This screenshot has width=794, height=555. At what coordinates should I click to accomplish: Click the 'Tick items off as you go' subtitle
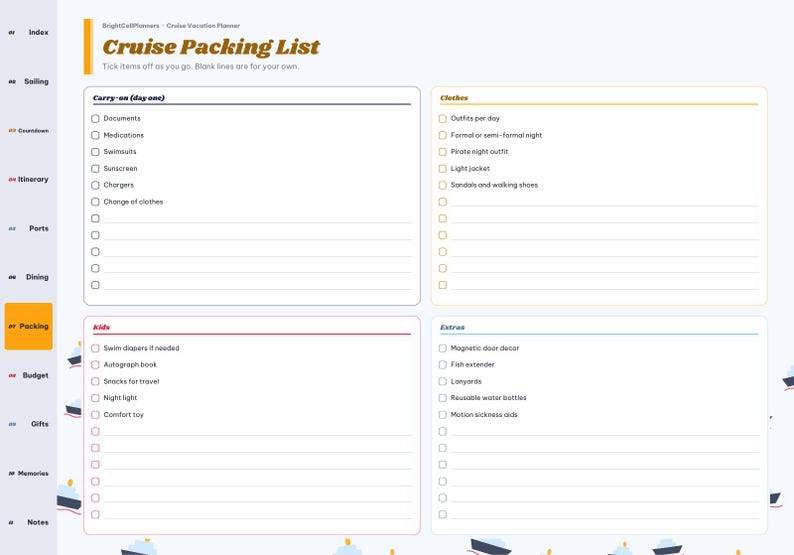tap(201, 66)
